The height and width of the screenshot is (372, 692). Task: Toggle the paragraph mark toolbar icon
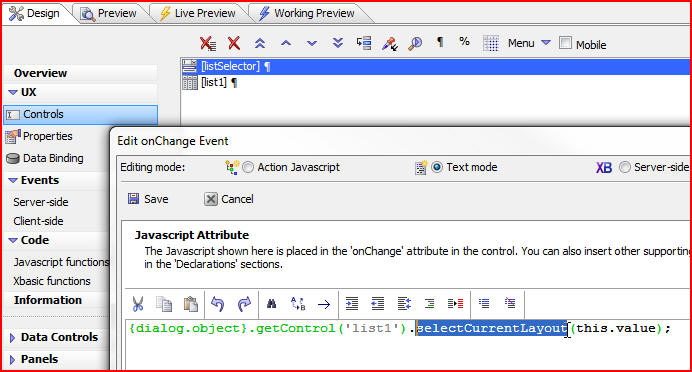[x=440, y=42]
